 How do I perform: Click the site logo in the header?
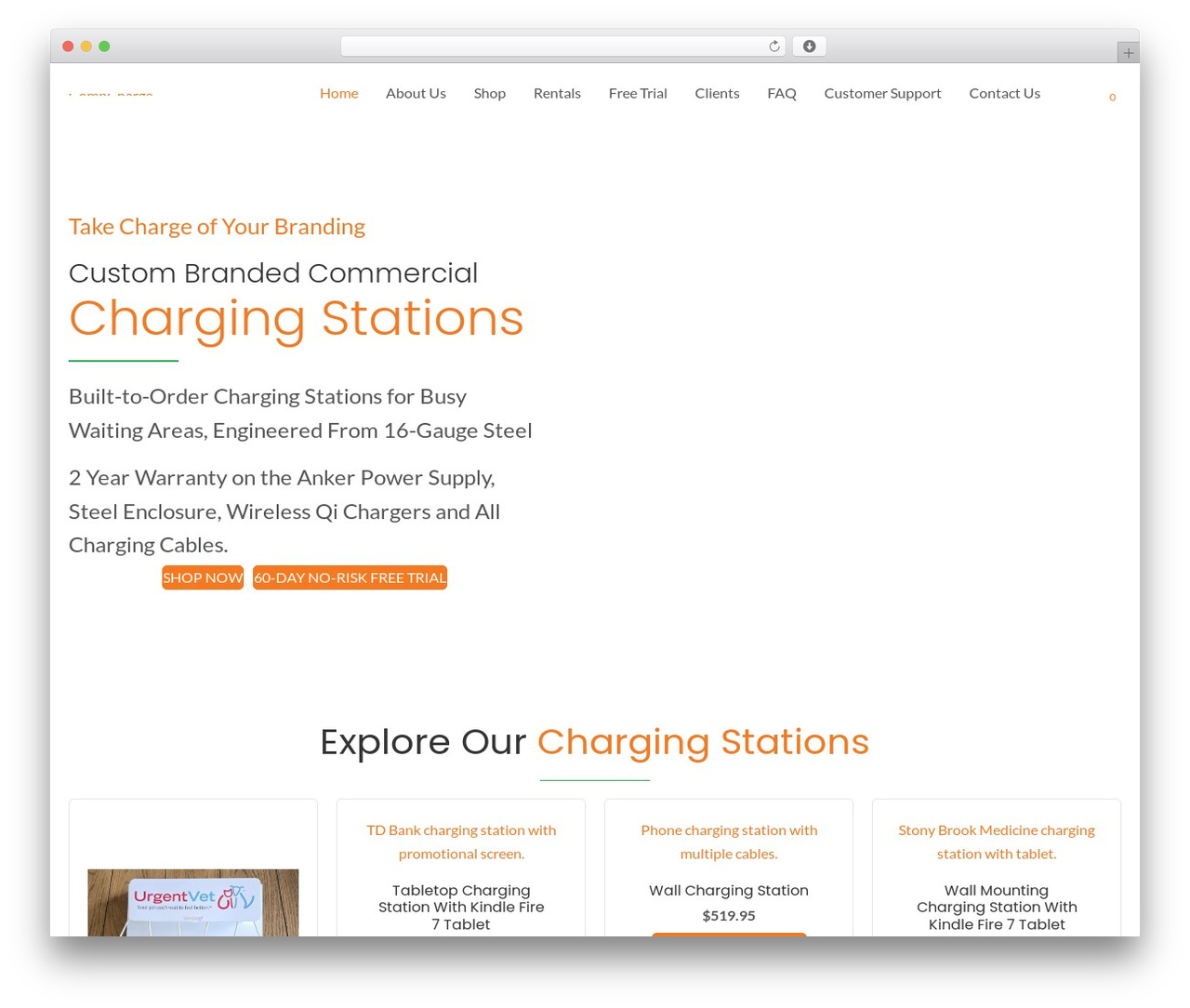pyautogui.click(x=111, y=93)
